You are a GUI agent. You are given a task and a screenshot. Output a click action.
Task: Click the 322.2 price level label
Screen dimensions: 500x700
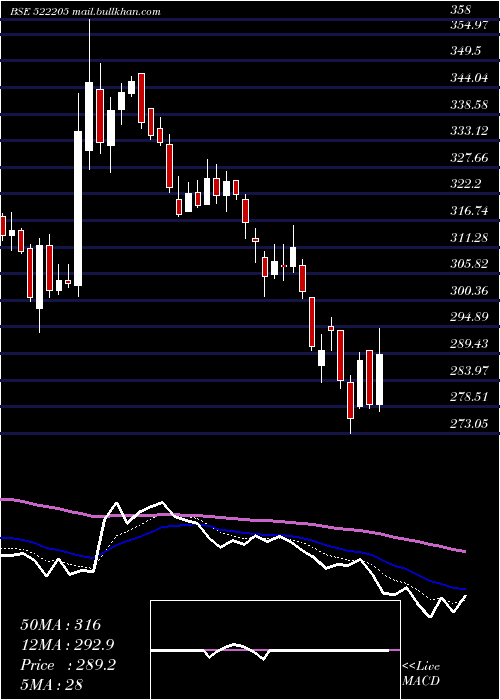[466, 184]
